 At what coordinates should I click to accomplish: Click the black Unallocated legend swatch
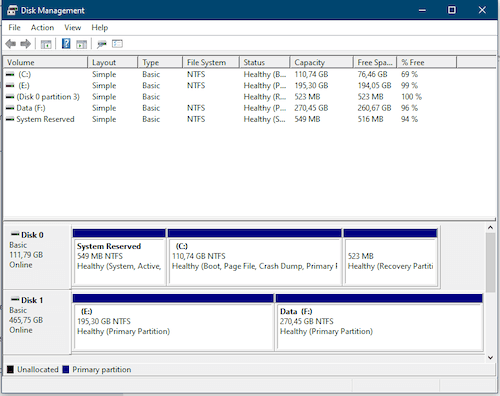click(x=10, y=369)
